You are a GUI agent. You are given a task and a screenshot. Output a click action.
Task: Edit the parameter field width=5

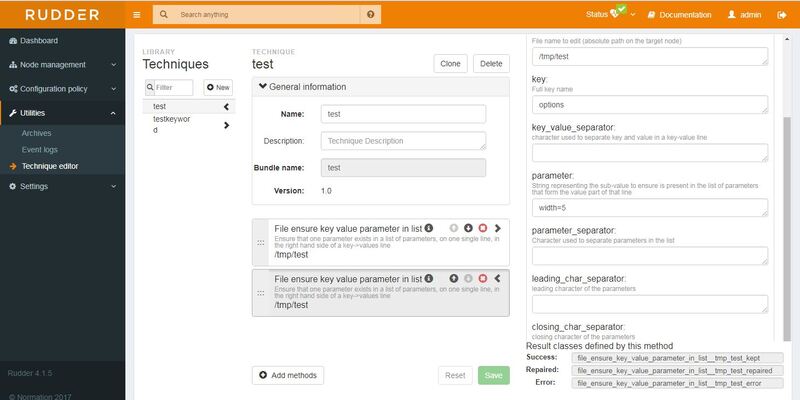point(649,208)
